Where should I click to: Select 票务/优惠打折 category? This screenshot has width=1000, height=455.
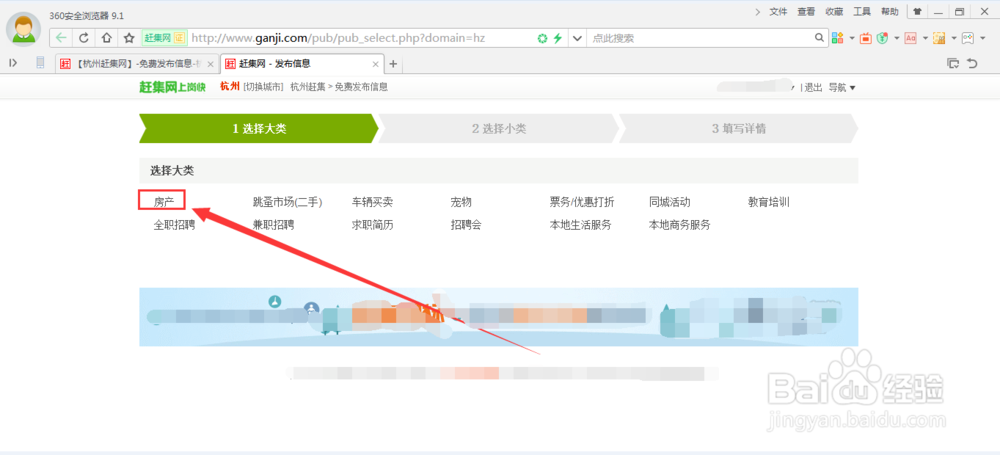click(582, 202)
